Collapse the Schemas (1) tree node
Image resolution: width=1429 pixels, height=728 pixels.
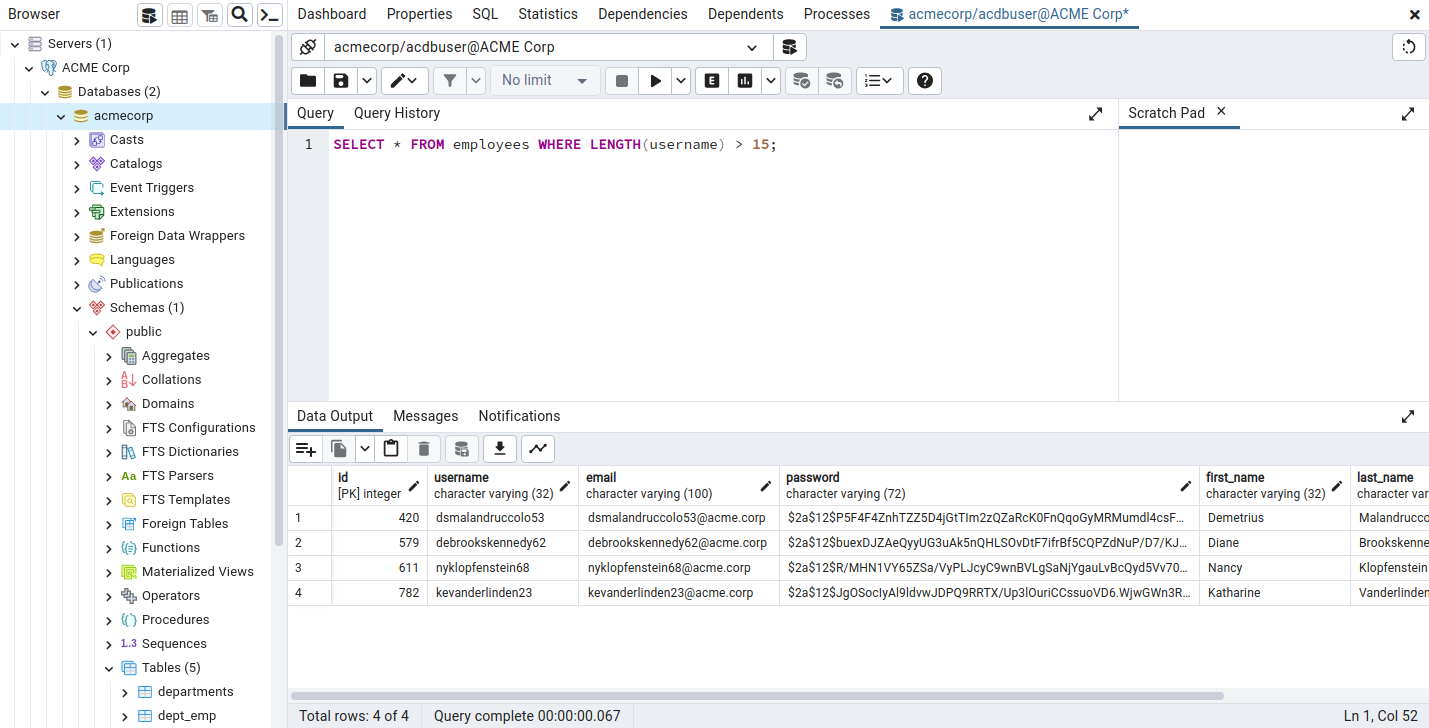[77, 308]
